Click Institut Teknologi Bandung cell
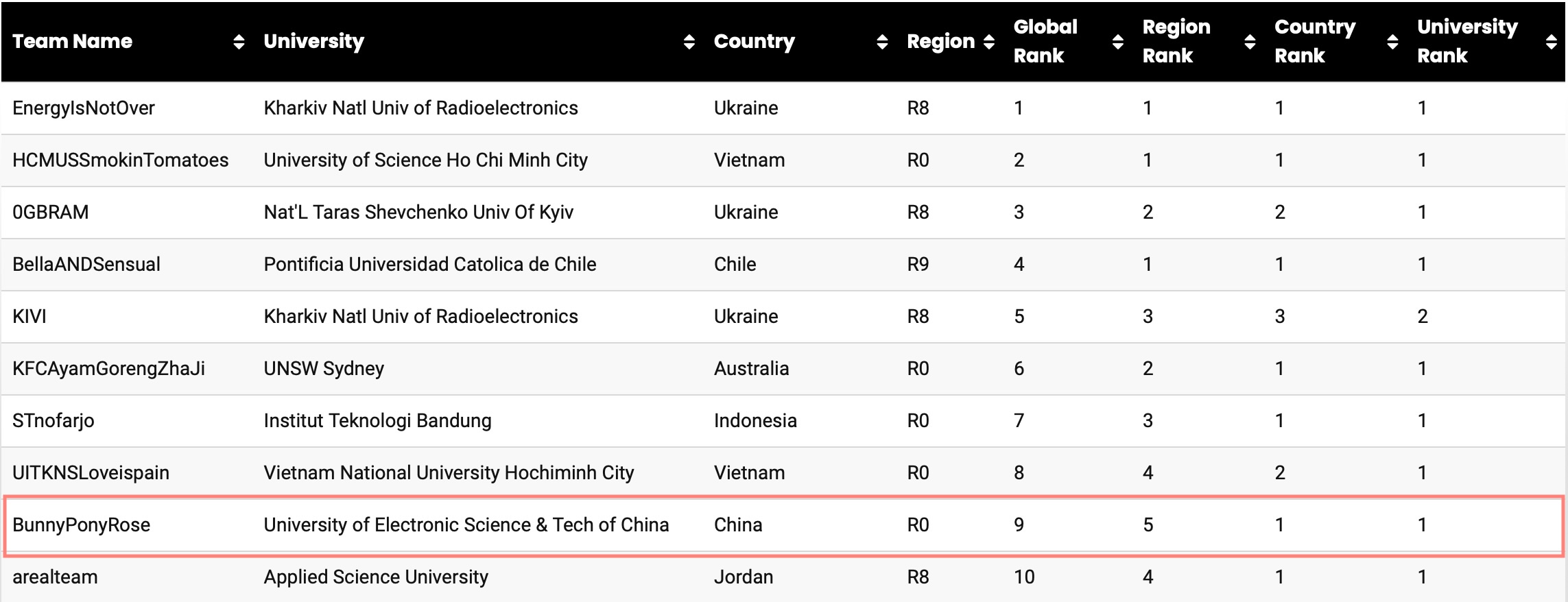Viewport: 1568px width, 602px height. click(378, 420)
